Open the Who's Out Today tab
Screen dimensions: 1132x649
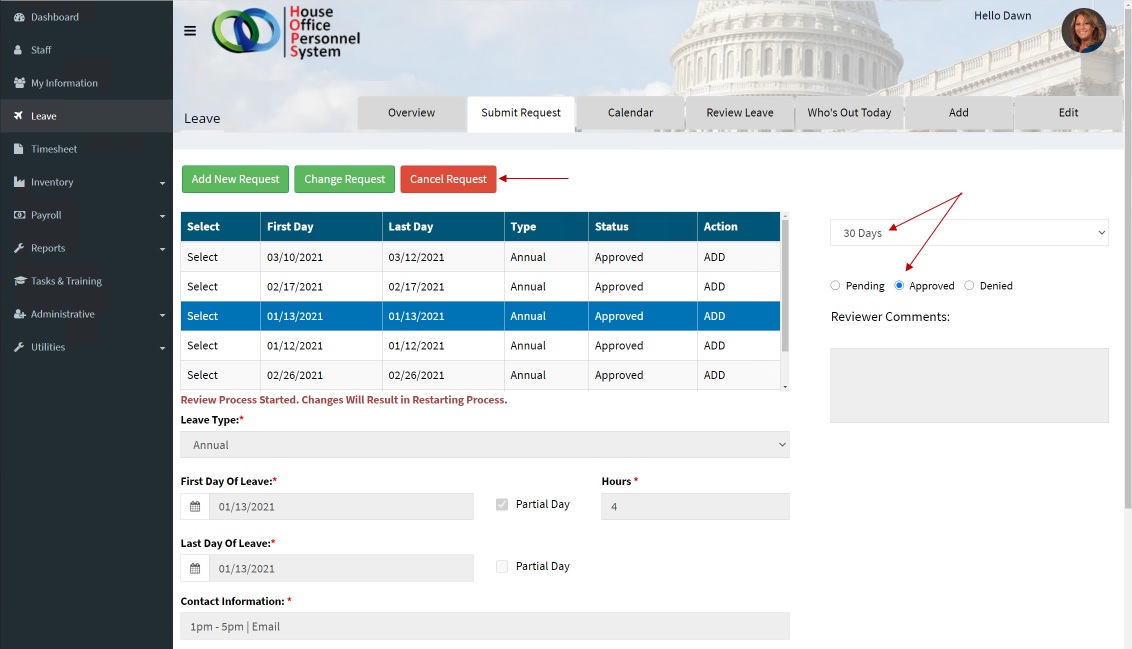coord(849,113)
